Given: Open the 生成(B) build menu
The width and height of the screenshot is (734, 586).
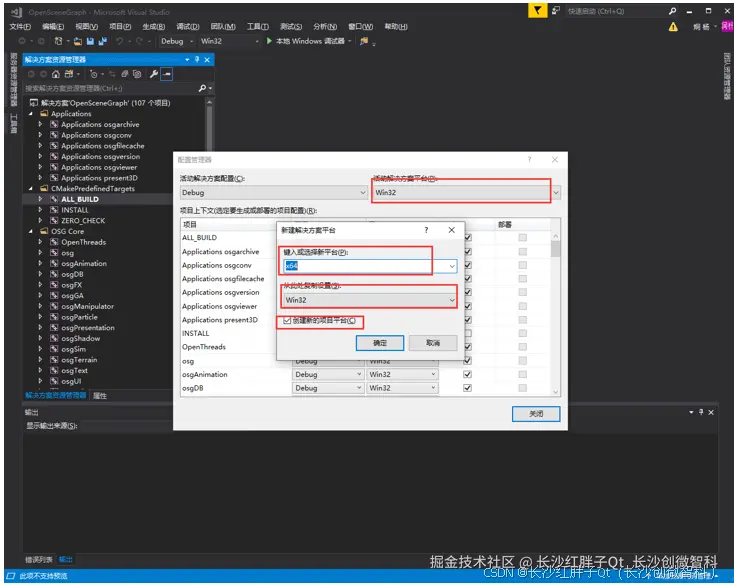Looking at the screenshot, I should point(154,27).
